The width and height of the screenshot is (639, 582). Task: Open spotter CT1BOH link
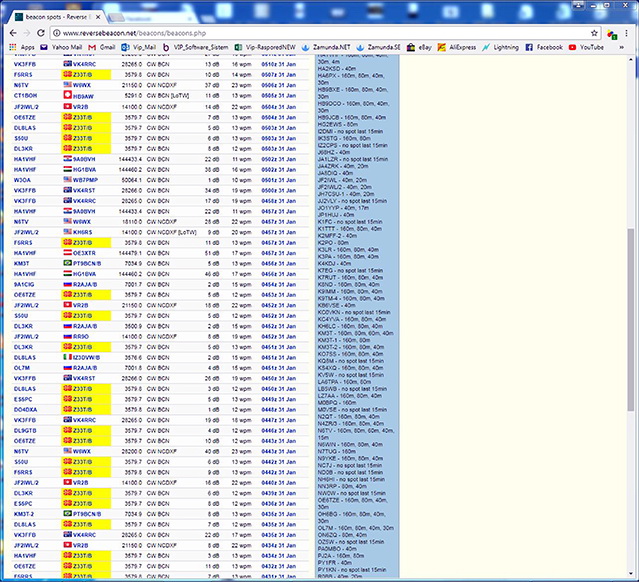click(x=25, y=96)
